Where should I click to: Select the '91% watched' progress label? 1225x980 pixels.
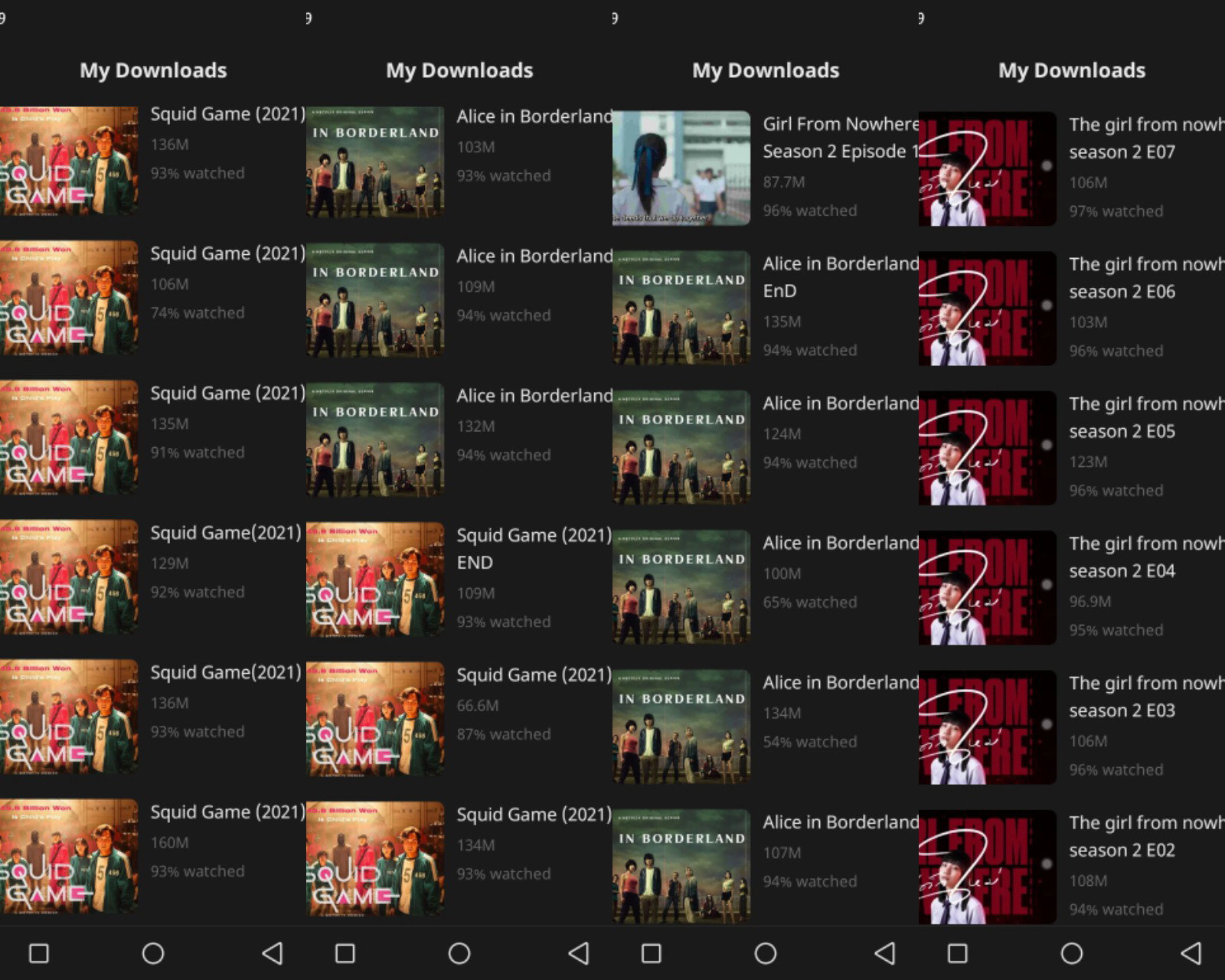(x=198, y=452)
